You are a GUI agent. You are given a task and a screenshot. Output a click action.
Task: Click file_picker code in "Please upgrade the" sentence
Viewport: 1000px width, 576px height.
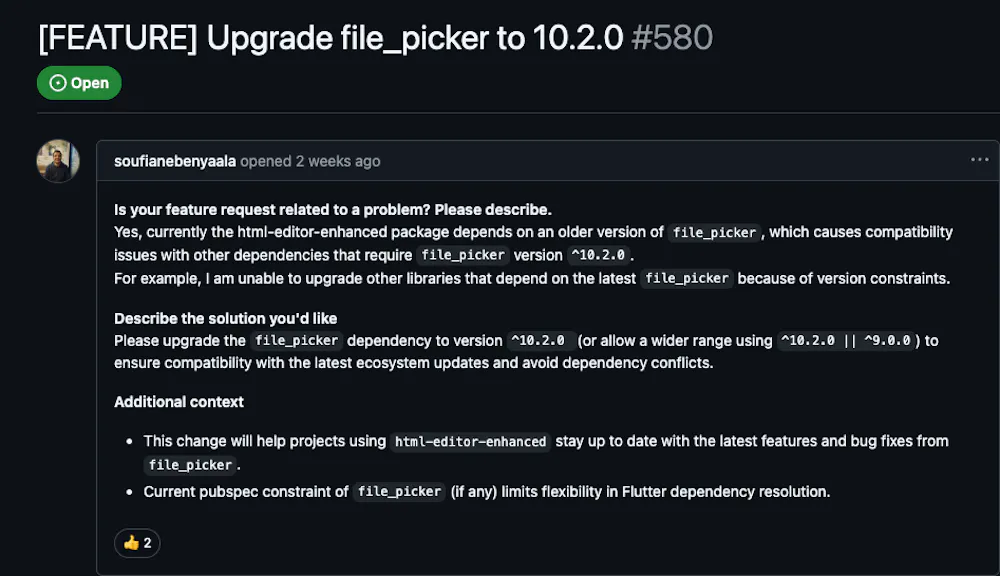pos(297,341)
